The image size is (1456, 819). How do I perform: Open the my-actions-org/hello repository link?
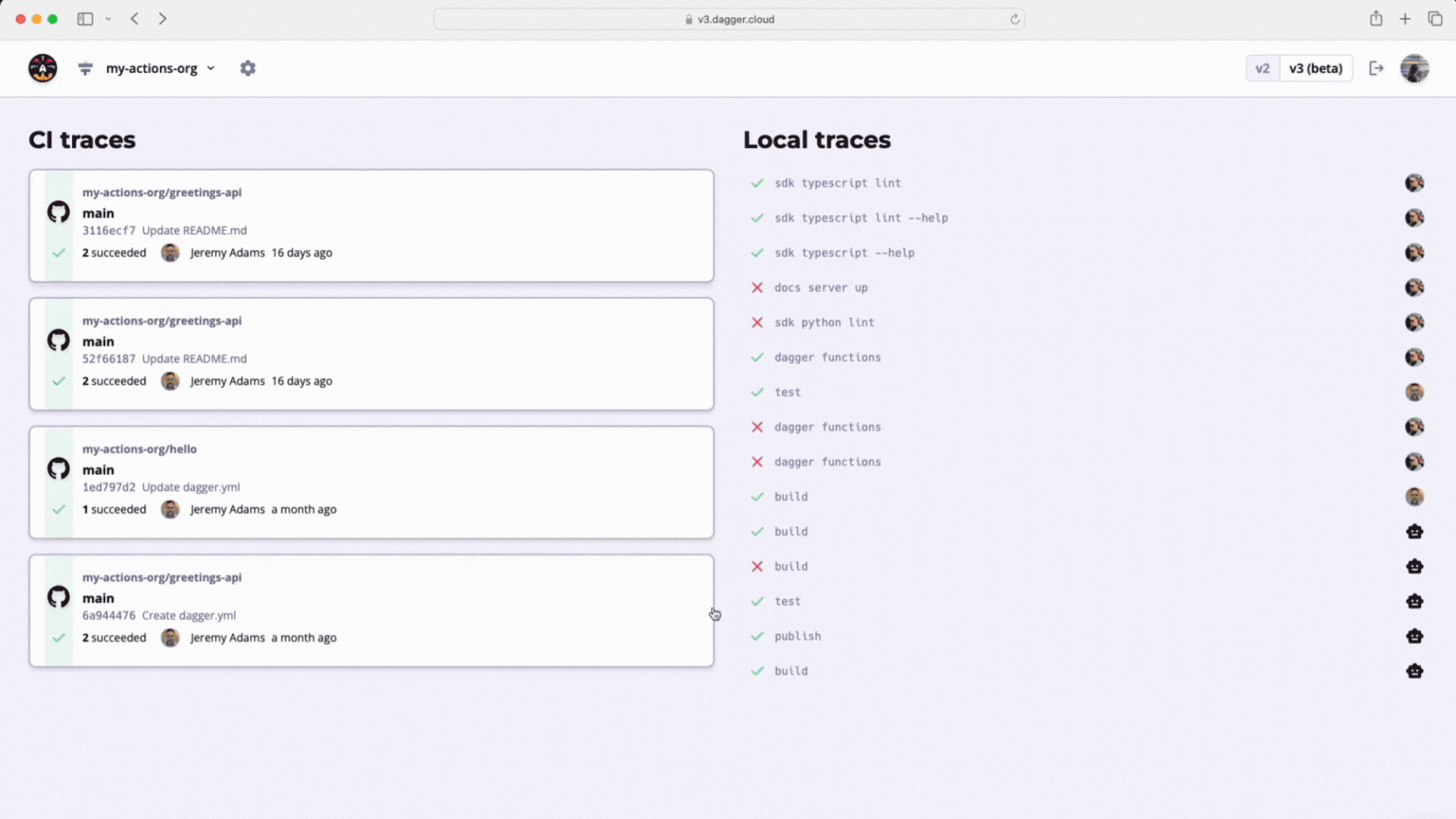139,448
